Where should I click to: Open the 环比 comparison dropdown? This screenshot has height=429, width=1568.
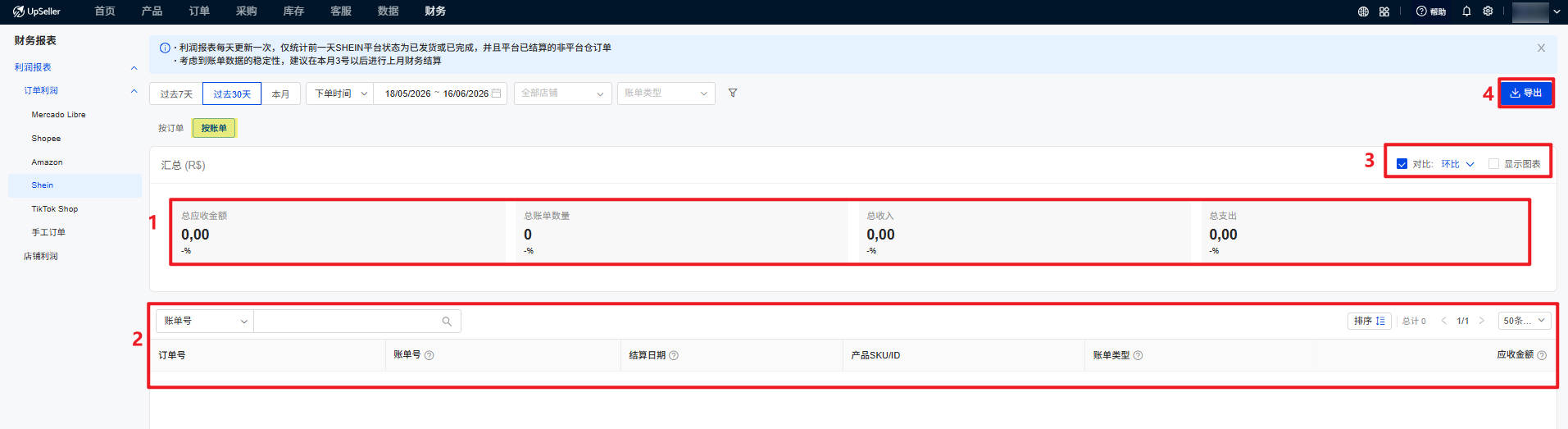1457,164
